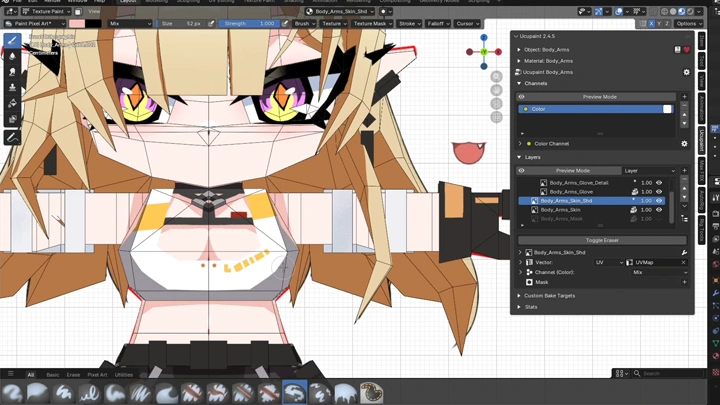Switch to Utilities brush category tab
Viewport: 720px width, 405px height.
coord(124,375)
